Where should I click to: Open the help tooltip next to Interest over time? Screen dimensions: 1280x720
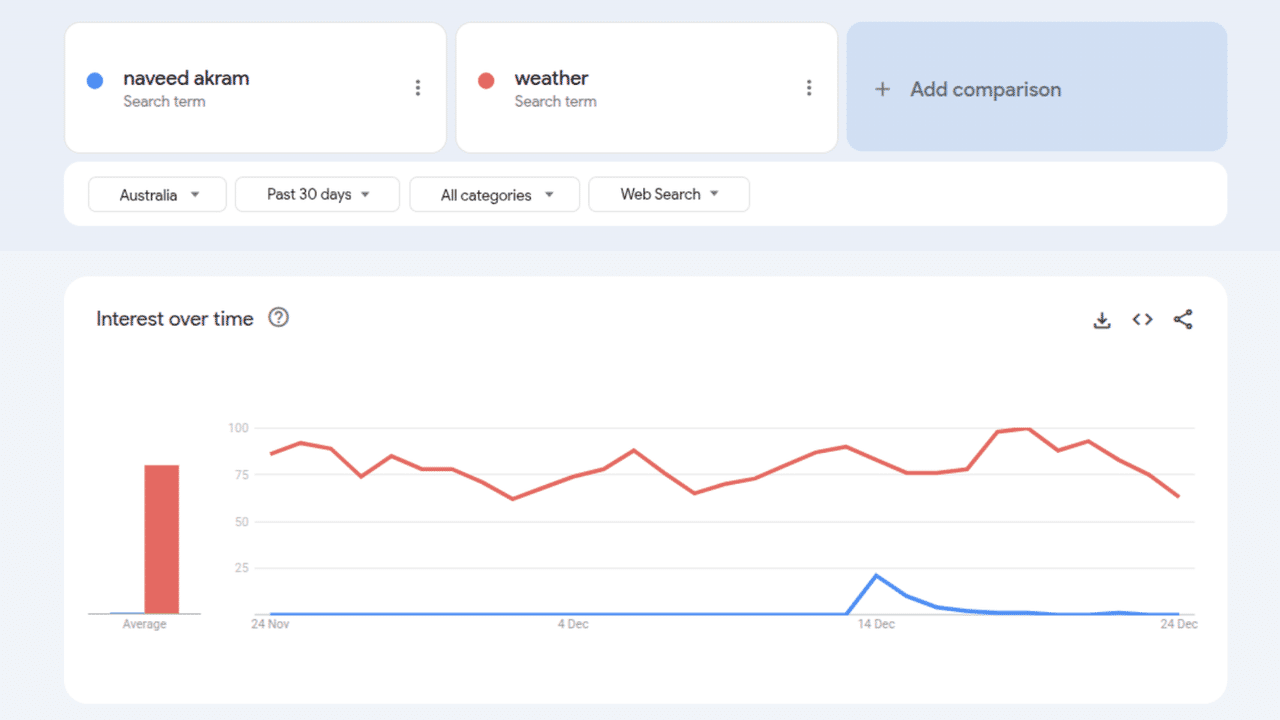(x=278, y=317)
